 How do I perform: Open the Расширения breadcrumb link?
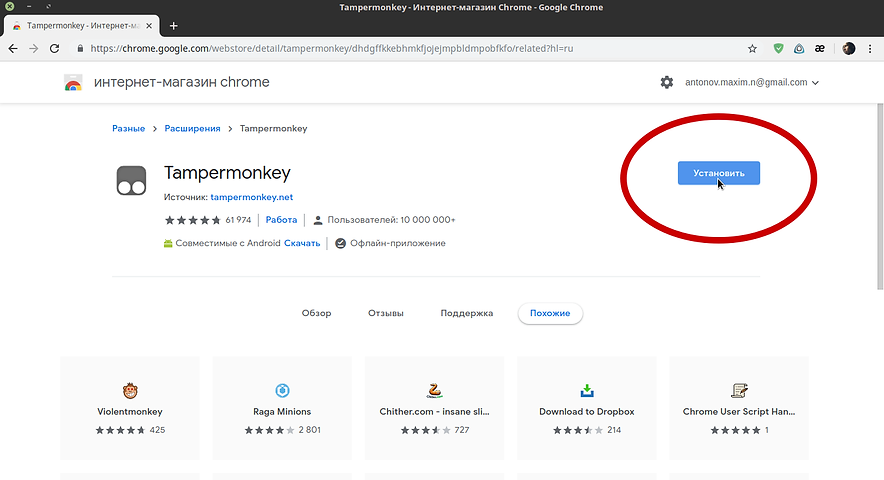pos(192,129)
